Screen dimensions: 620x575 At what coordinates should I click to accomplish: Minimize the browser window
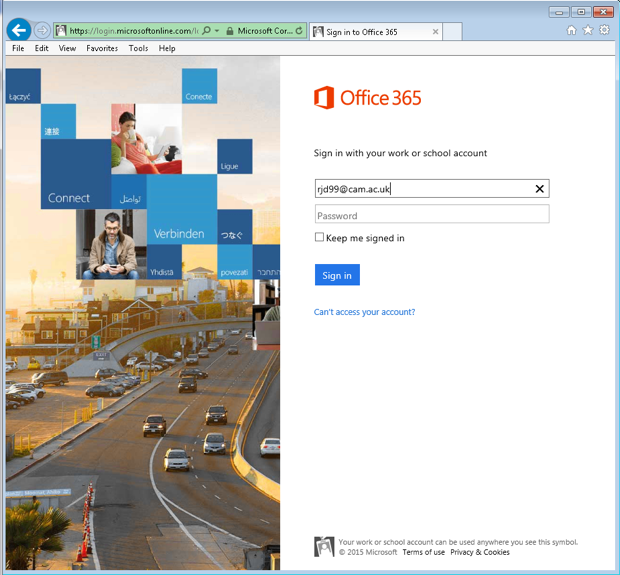559,12
